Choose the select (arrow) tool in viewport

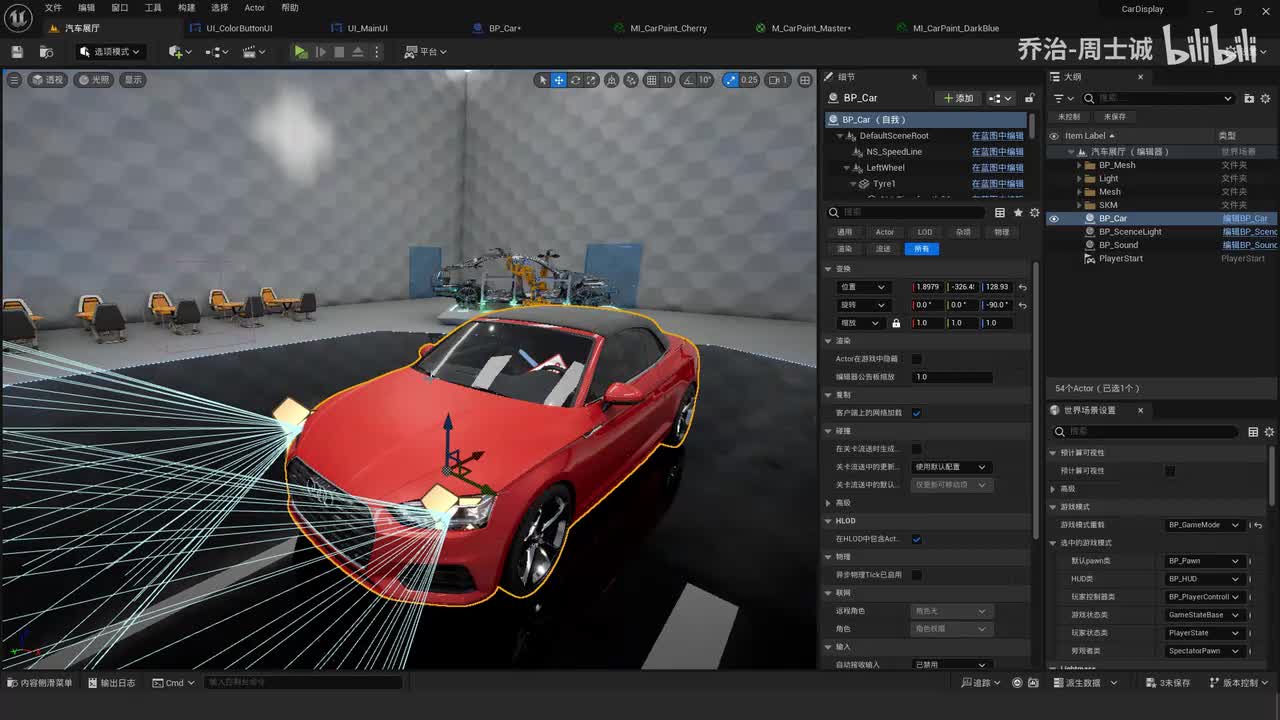(543, 80)
